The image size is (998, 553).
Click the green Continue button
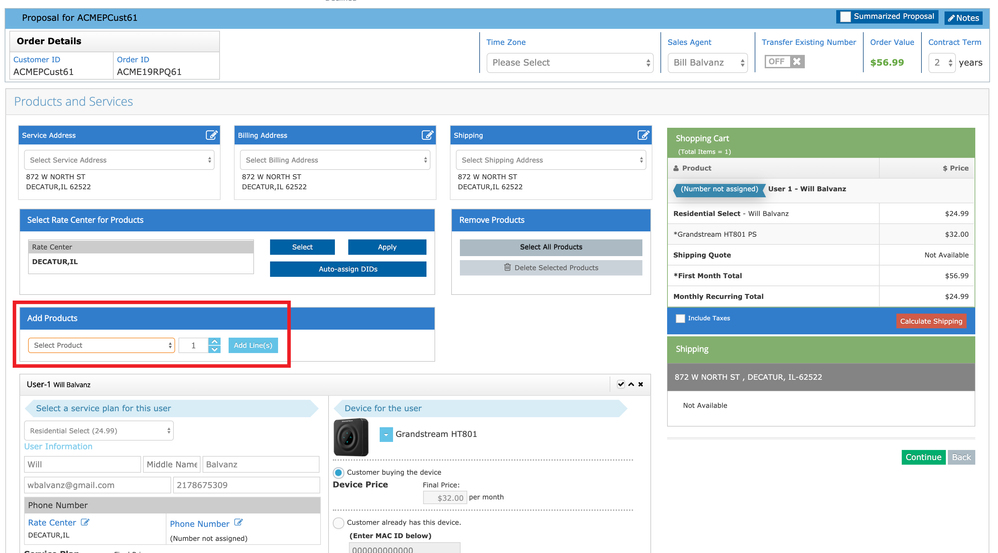click(x=922, y=457)
